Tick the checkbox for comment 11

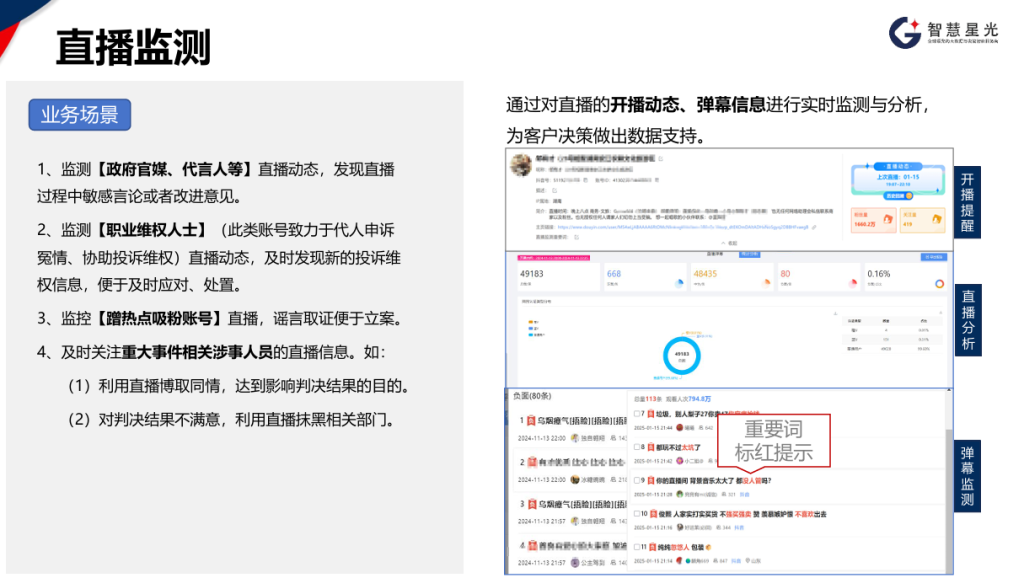[x=637, y=547]
